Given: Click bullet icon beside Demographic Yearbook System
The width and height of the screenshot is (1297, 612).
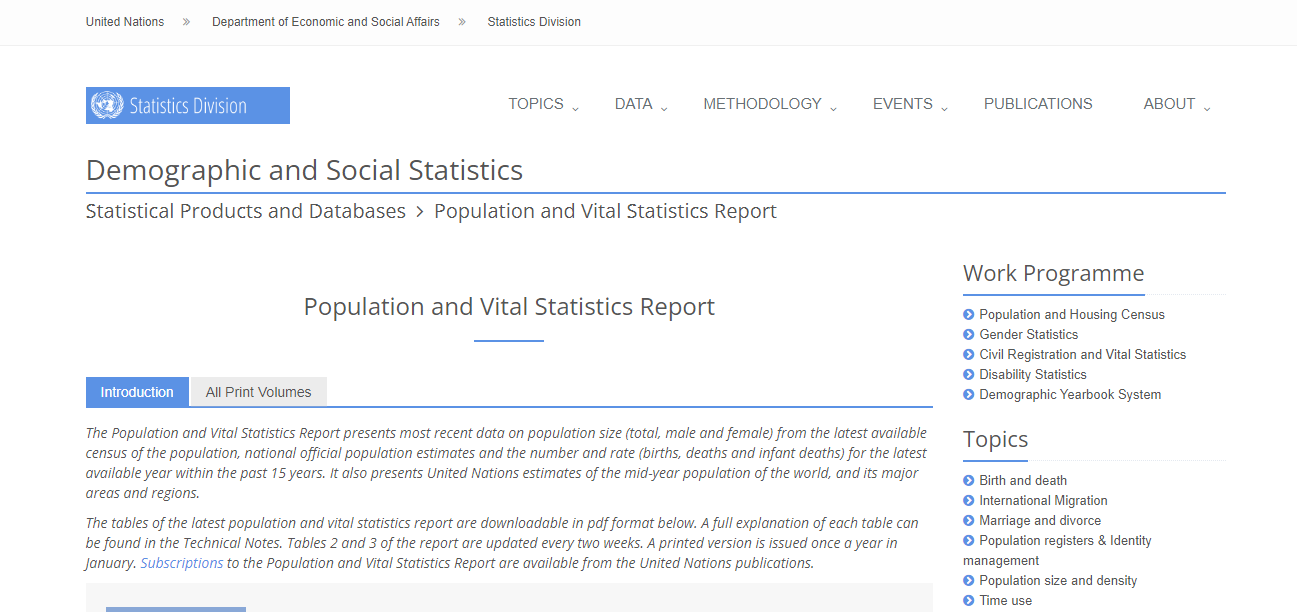Looking at the screenshot, I should [x=968, y=394].
